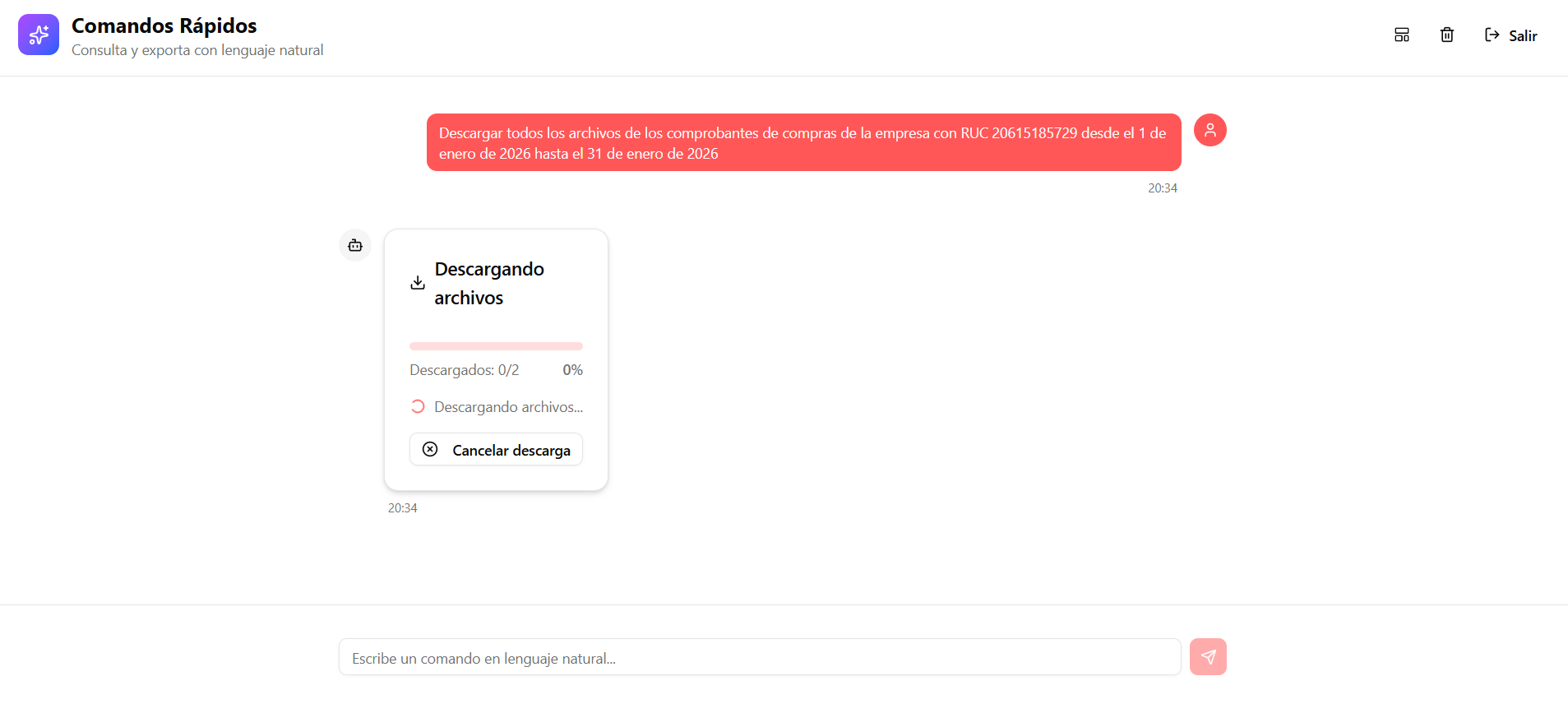Focus the natural language command input field
This screenshot has height=704, width=1568.
[x=759, y=657]
